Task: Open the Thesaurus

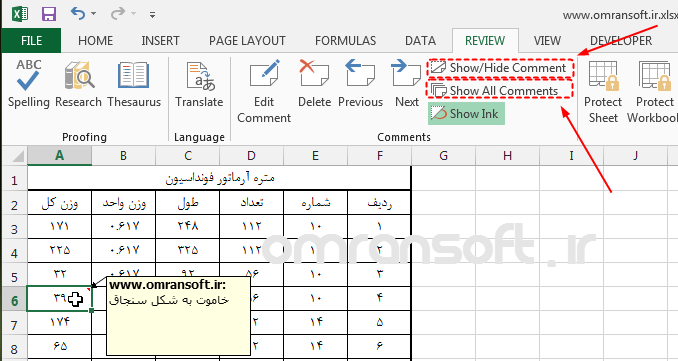Action: [x=134, y=84]
